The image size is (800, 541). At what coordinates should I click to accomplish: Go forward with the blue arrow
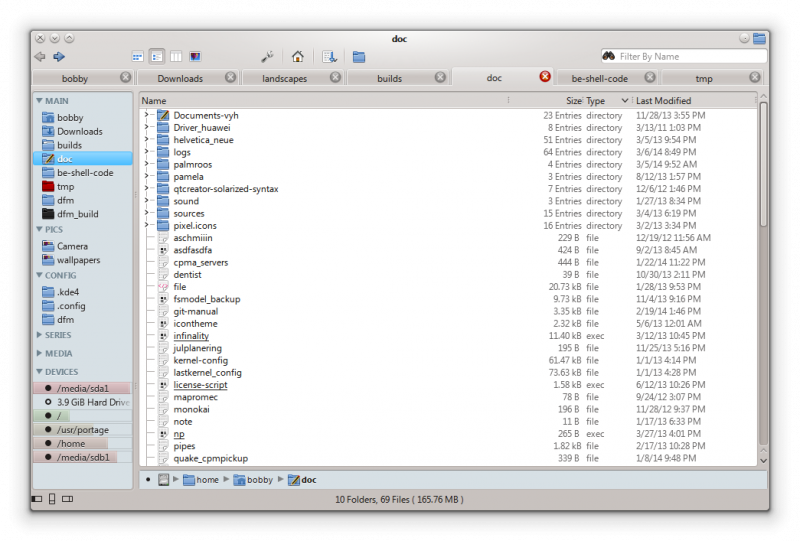(59, 57)
